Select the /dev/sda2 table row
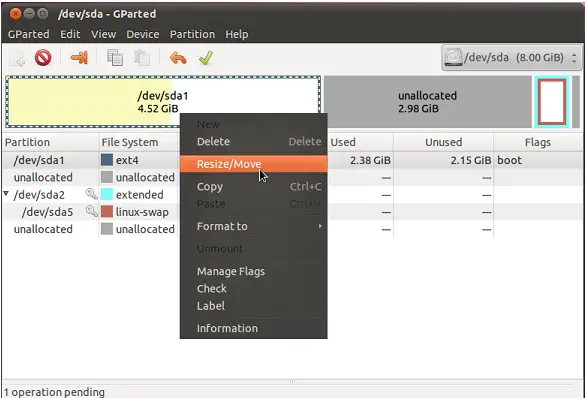586x398 pixels. point(292,194)
